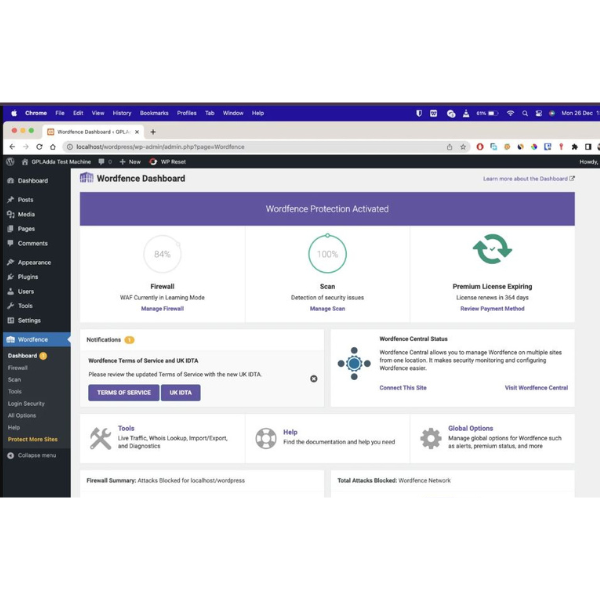Click the Spotlight search icon
Image resolution: width=600 pixels, height=600 pixels.
pyautogui.click(x=525, y=113)
